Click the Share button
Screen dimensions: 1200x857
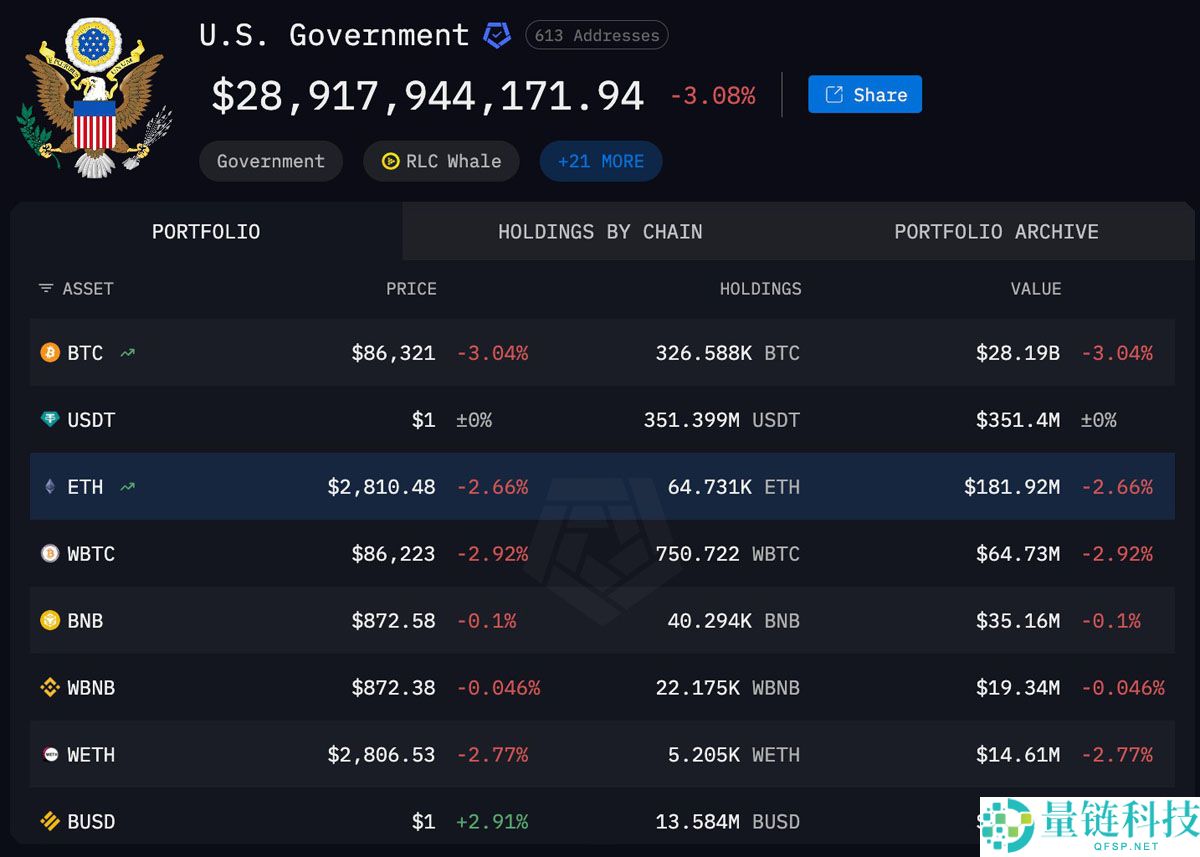point(864,95)
